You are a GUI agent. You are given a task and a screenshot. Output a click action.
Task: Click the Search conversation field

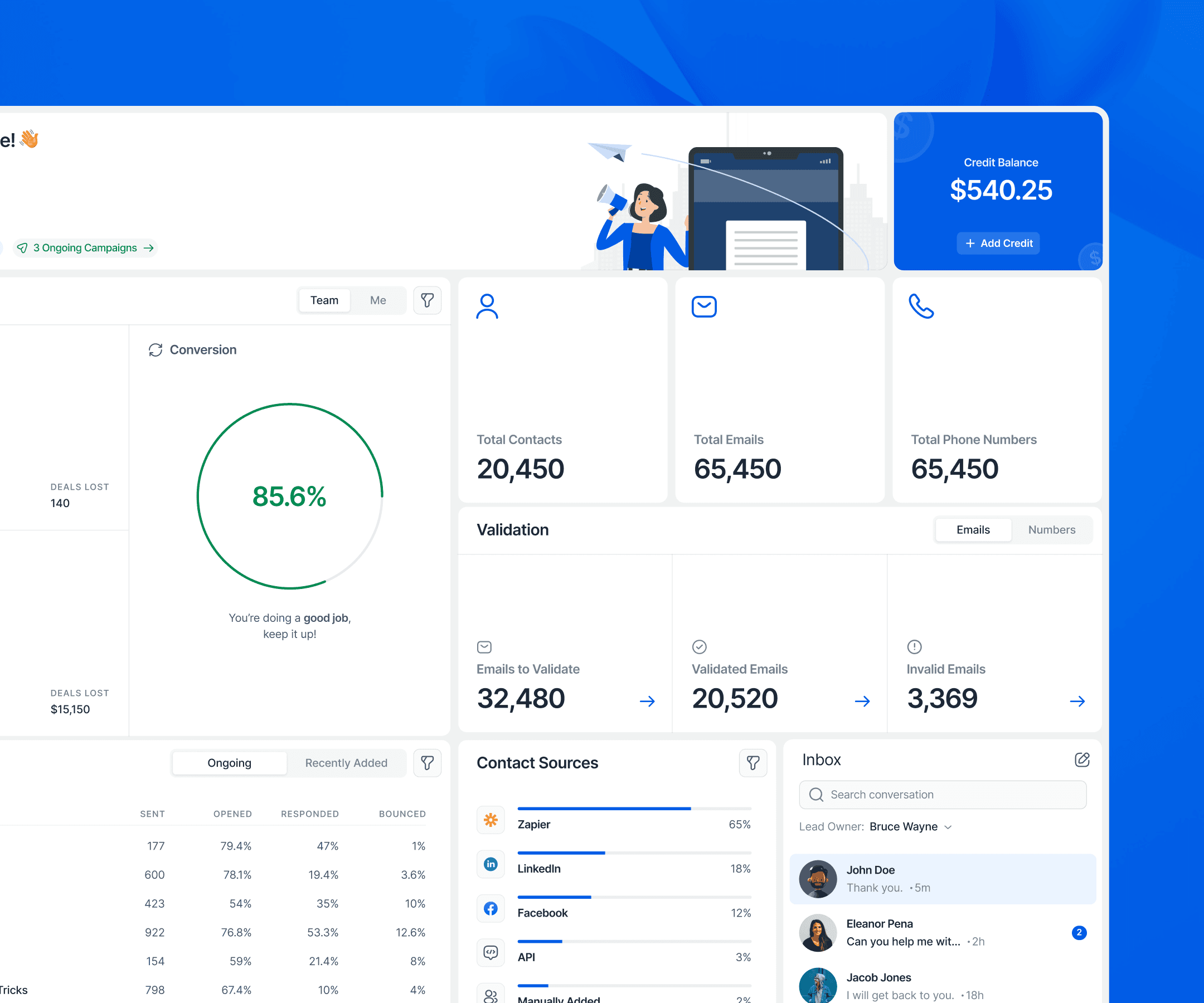[943, 795]
